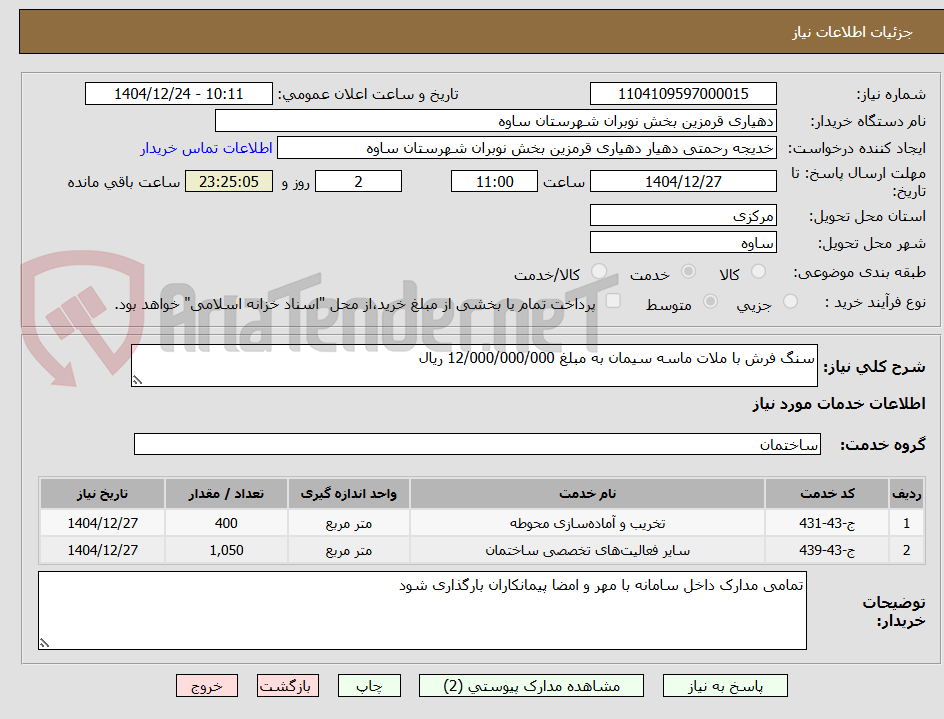Image resolution: width=944 pixels, height=719 pixels.
Task: Click the بازگشت back button
Action: [x=288, y=686]
